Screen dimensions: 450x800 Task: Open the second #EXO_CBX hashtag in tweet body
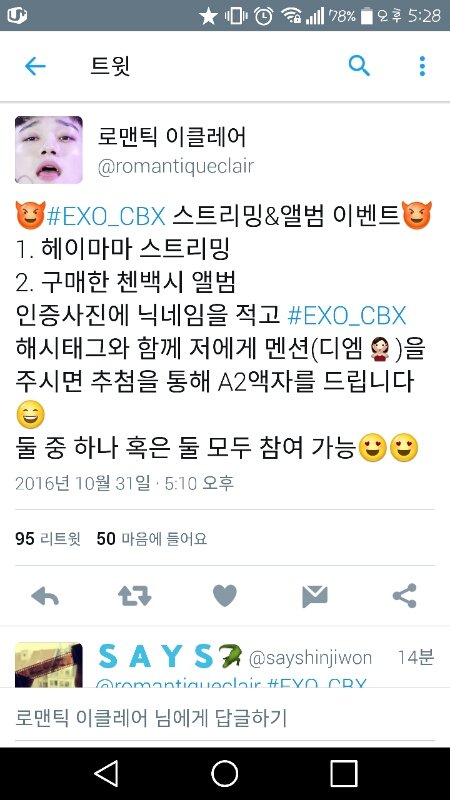click(x=347, y=316)
